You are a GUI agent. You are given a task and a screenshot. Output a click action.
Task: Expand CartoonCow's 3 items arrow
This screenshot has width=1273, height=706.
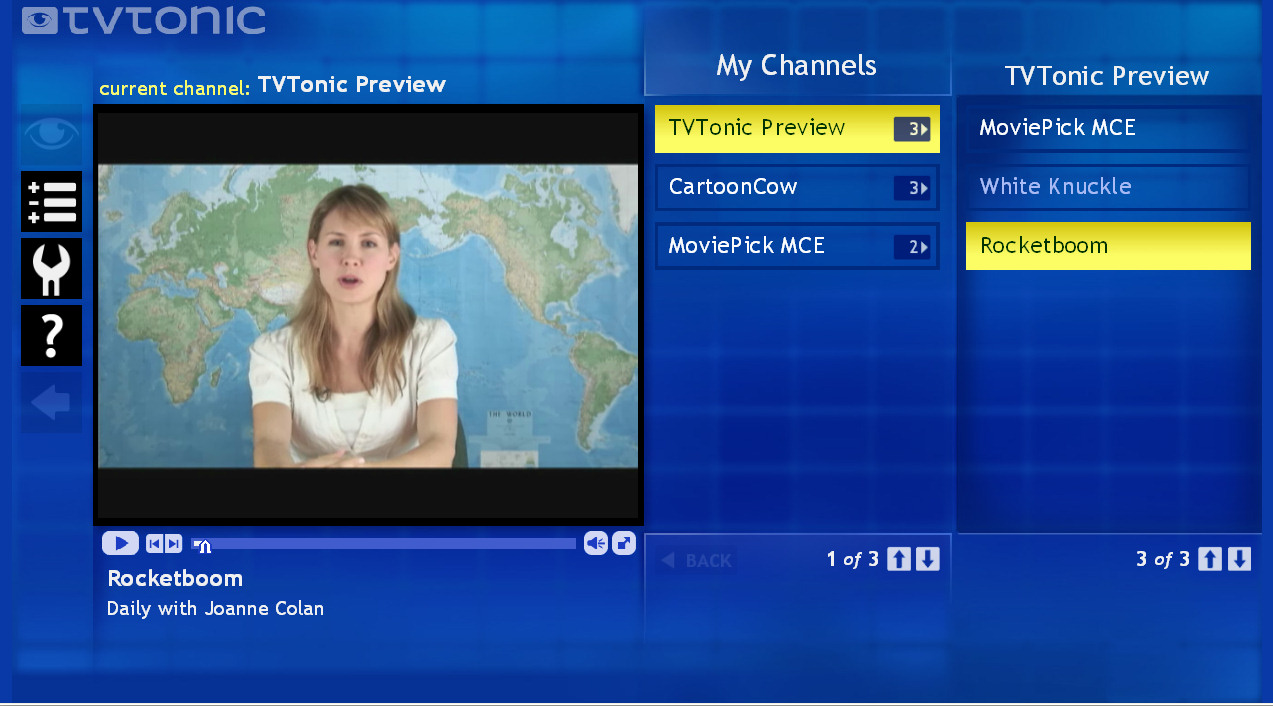point(912,188)
